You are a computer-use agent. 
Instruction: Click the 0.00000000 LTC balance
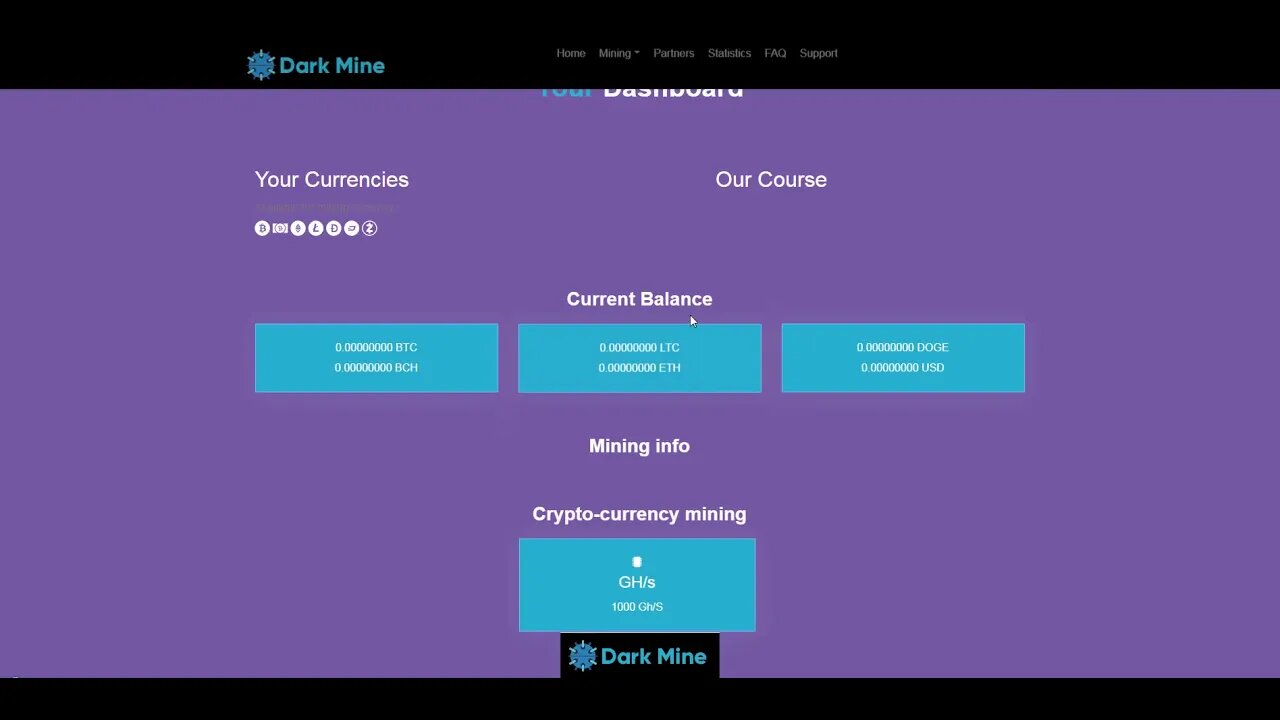639,347
